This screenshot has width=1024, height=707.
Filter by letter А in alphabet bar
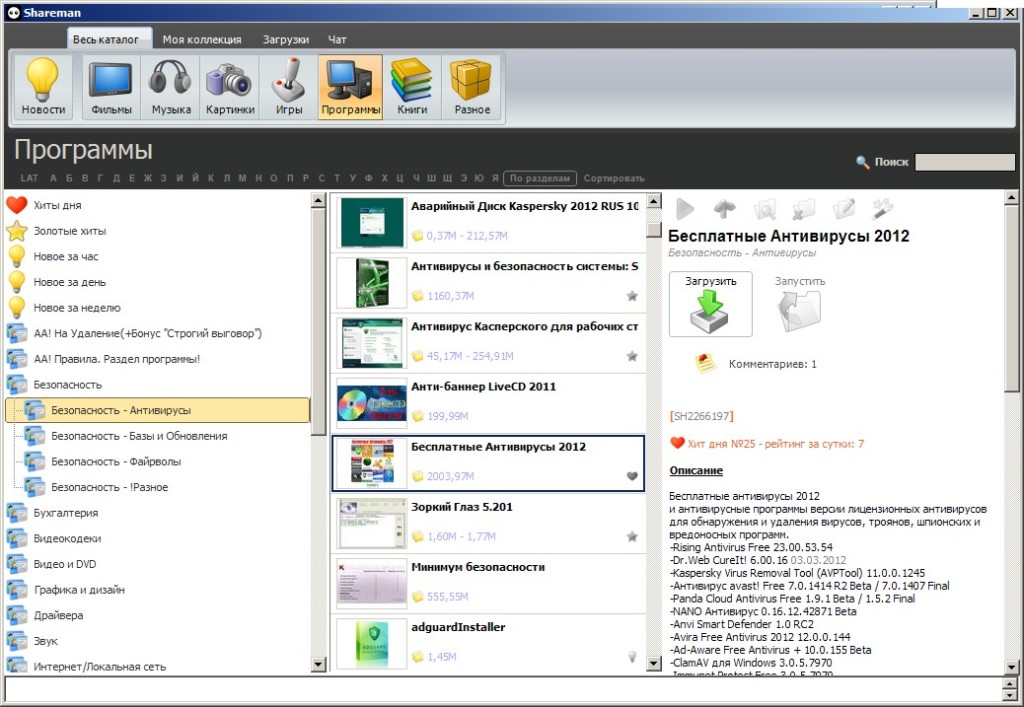point(53,178)
